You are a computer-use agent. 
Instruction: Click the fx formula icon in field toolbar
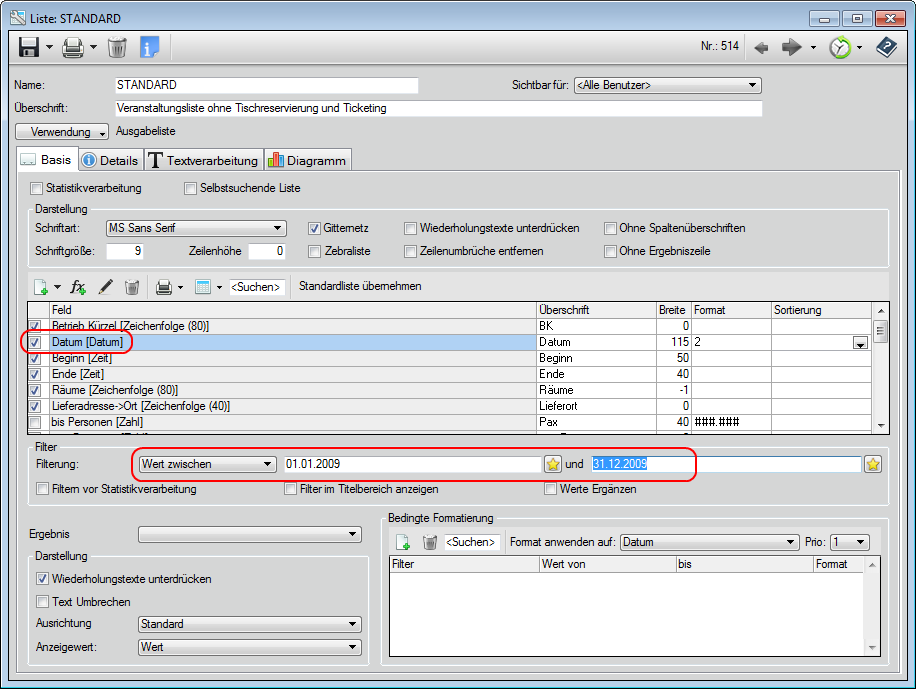(78, 287)
